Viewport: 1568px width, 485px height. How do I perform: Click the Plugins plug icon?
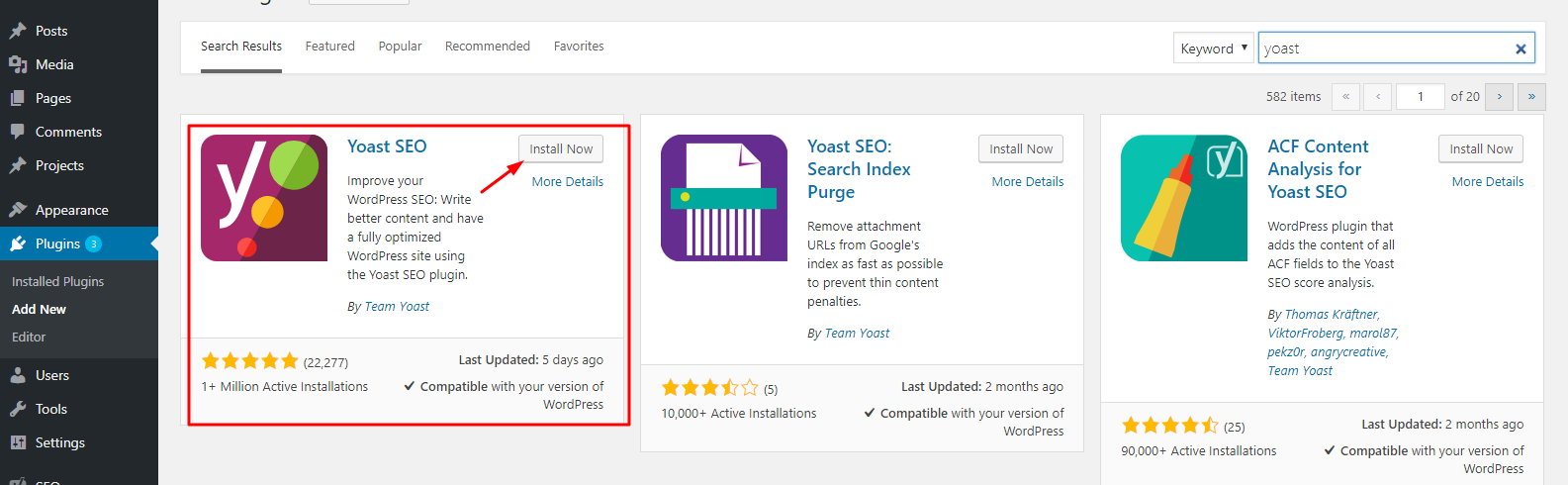click(x=18, y=243)
